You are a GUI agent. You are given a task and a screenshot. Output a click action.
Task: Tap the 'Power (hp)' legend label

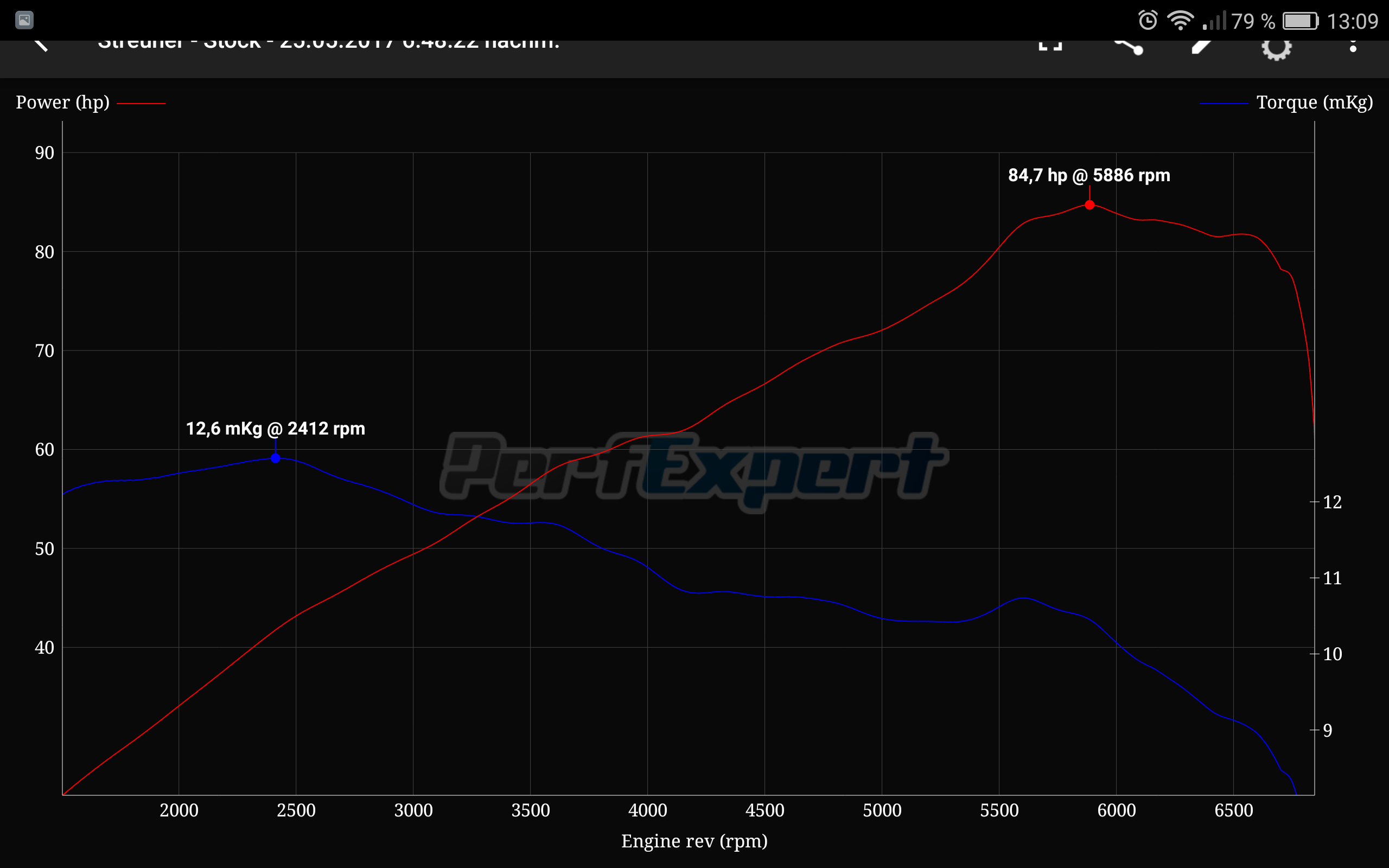tap(62, 102)
